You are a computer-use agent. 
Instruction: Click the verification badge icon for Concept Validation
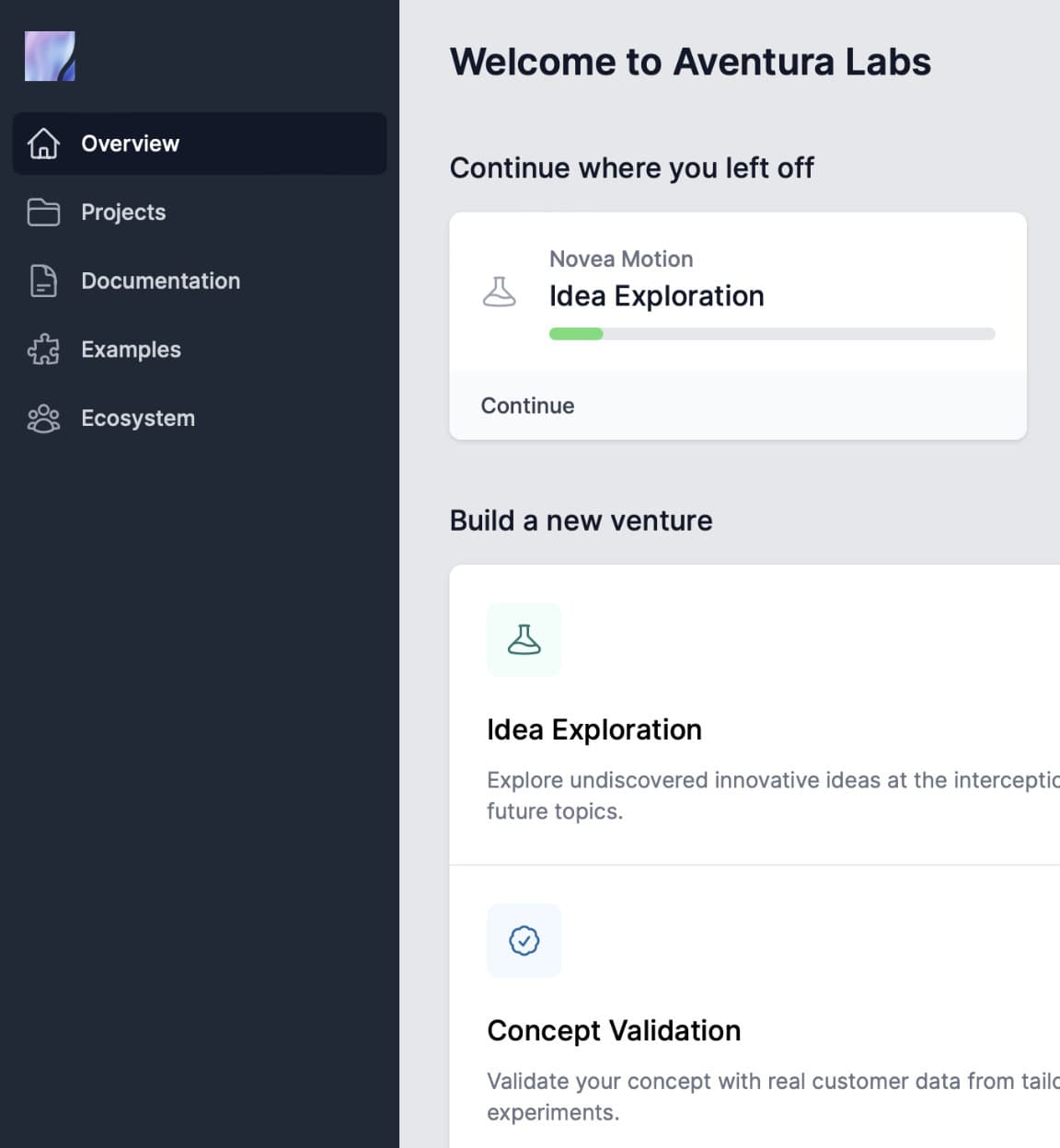click(524, 939)
